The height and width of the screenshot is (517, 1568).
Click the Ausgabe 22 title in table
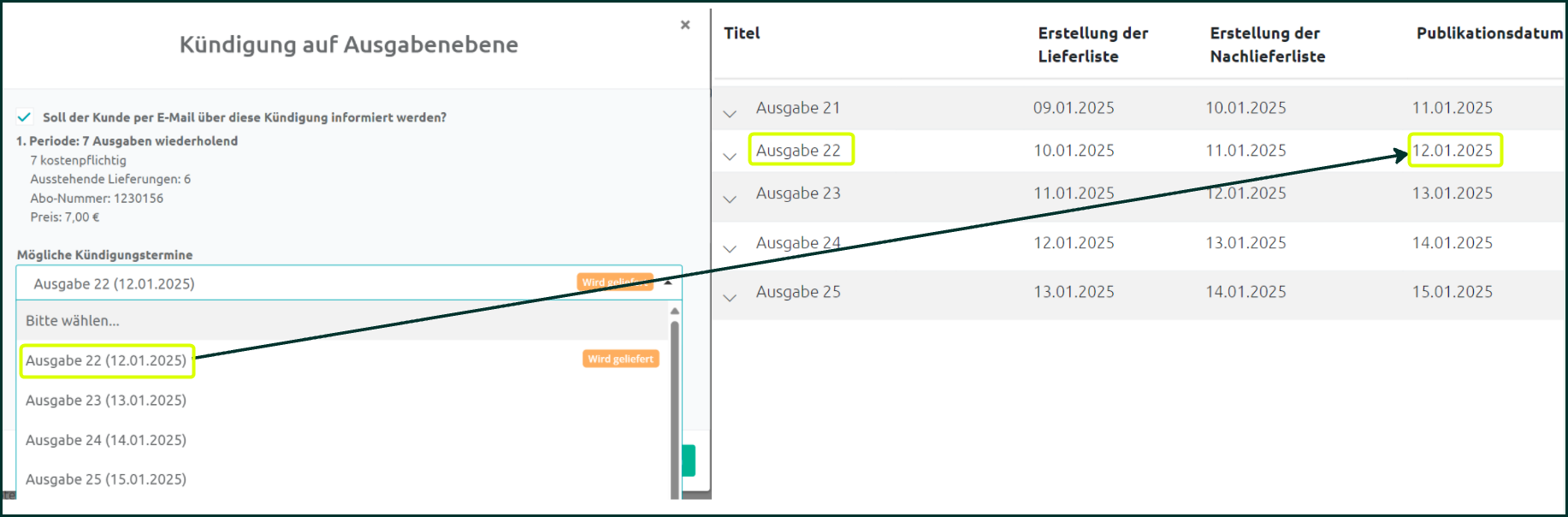click(798, 151)
